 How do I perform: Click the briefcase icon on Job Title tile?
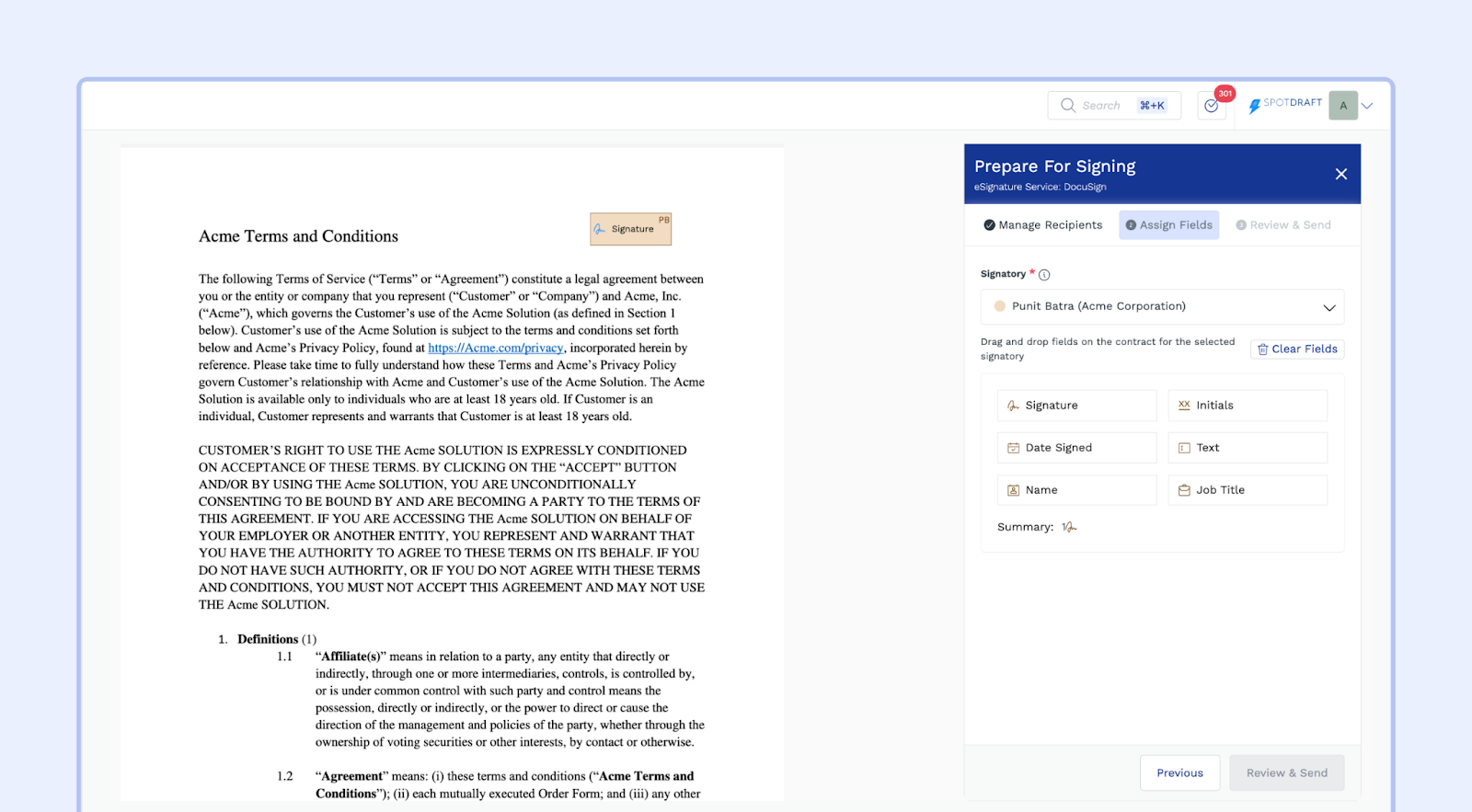click(1184, 490)
